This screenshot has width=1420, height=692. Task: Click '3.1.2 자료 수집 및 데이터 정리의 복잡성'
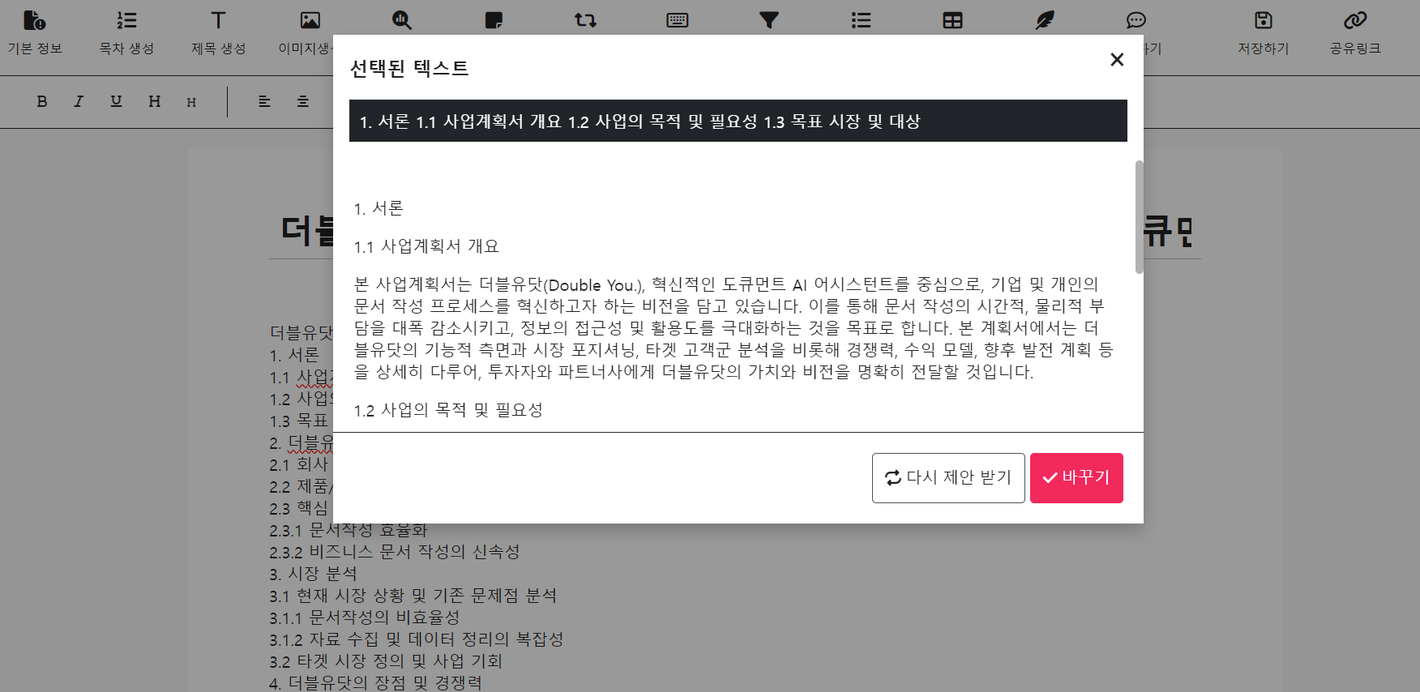click(416, 639)
